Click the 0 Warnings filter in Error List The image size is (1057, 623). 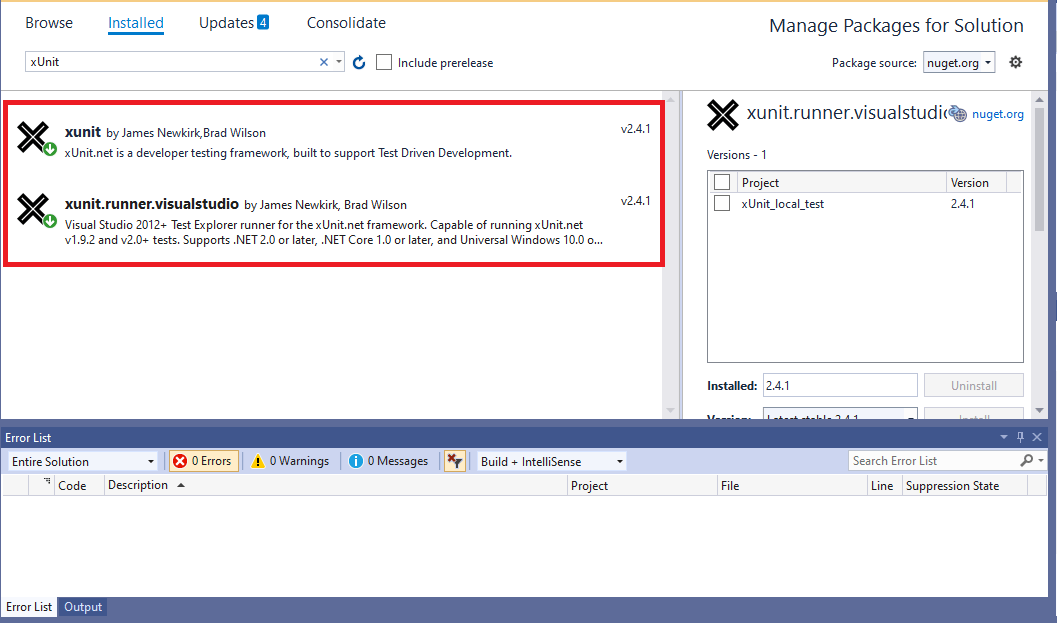coord(291,460)
